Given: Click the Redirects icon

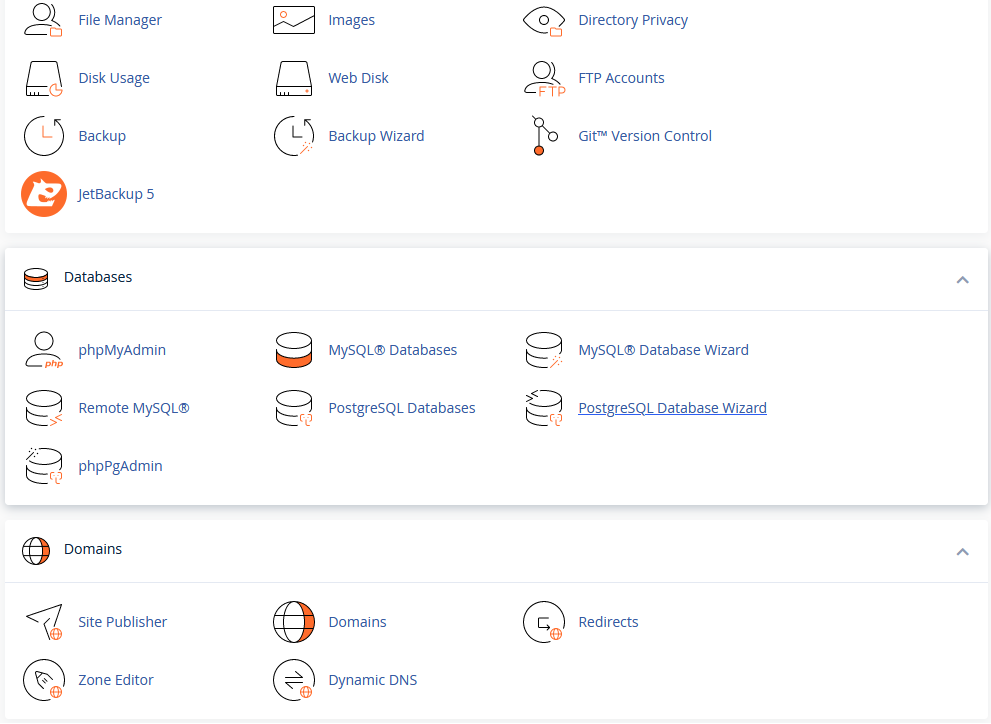Looking at the screenshot, I should [544, 622].
